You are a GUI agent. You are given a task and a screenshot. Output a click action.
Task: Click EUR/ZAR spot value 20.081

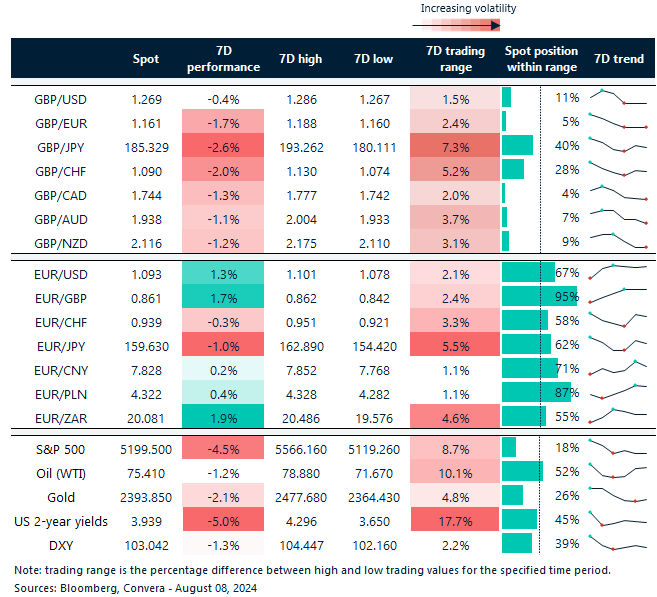click(x=146, y=419)
